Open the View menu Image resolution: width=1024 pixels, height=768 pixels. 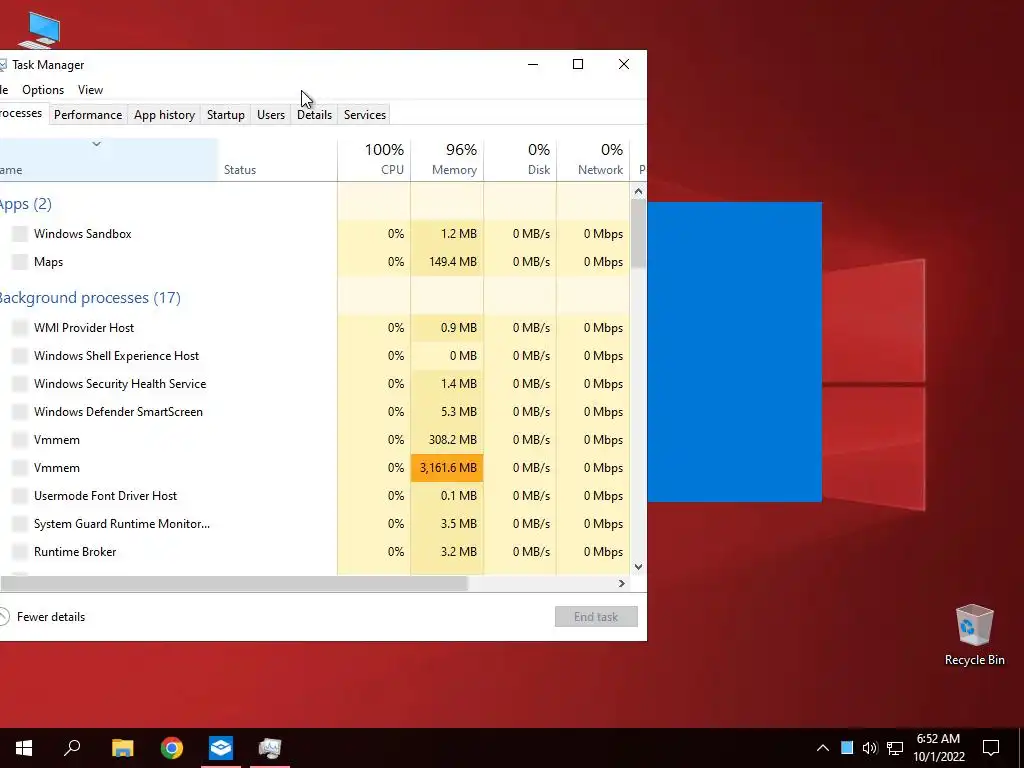tap(90, 90)
